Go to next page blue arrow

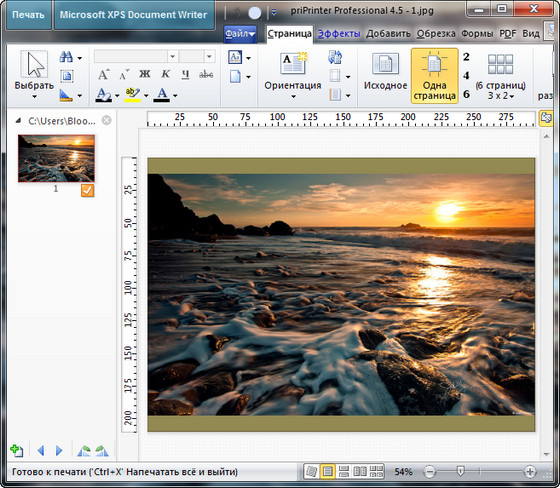(x=59, y=451)
